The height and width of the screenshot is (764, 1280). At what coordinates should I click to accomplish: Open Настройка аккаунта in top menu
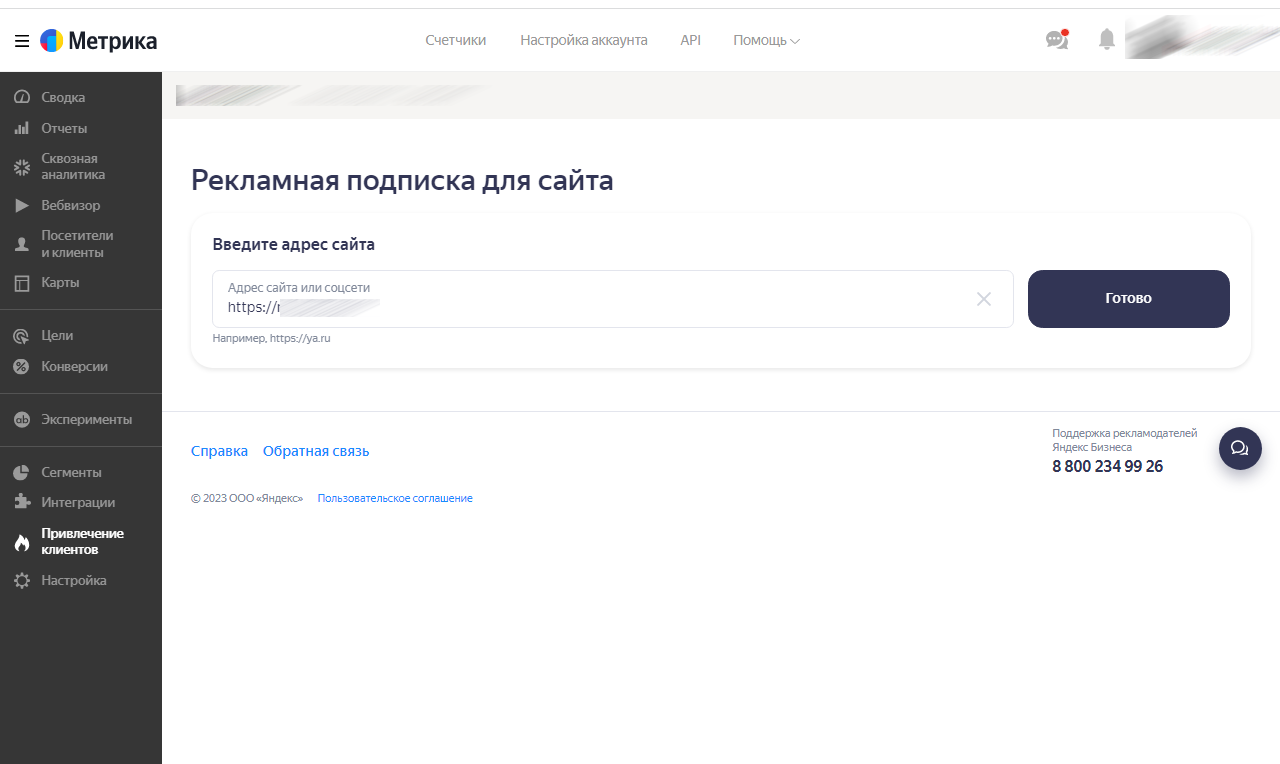(x=583, y=40)
